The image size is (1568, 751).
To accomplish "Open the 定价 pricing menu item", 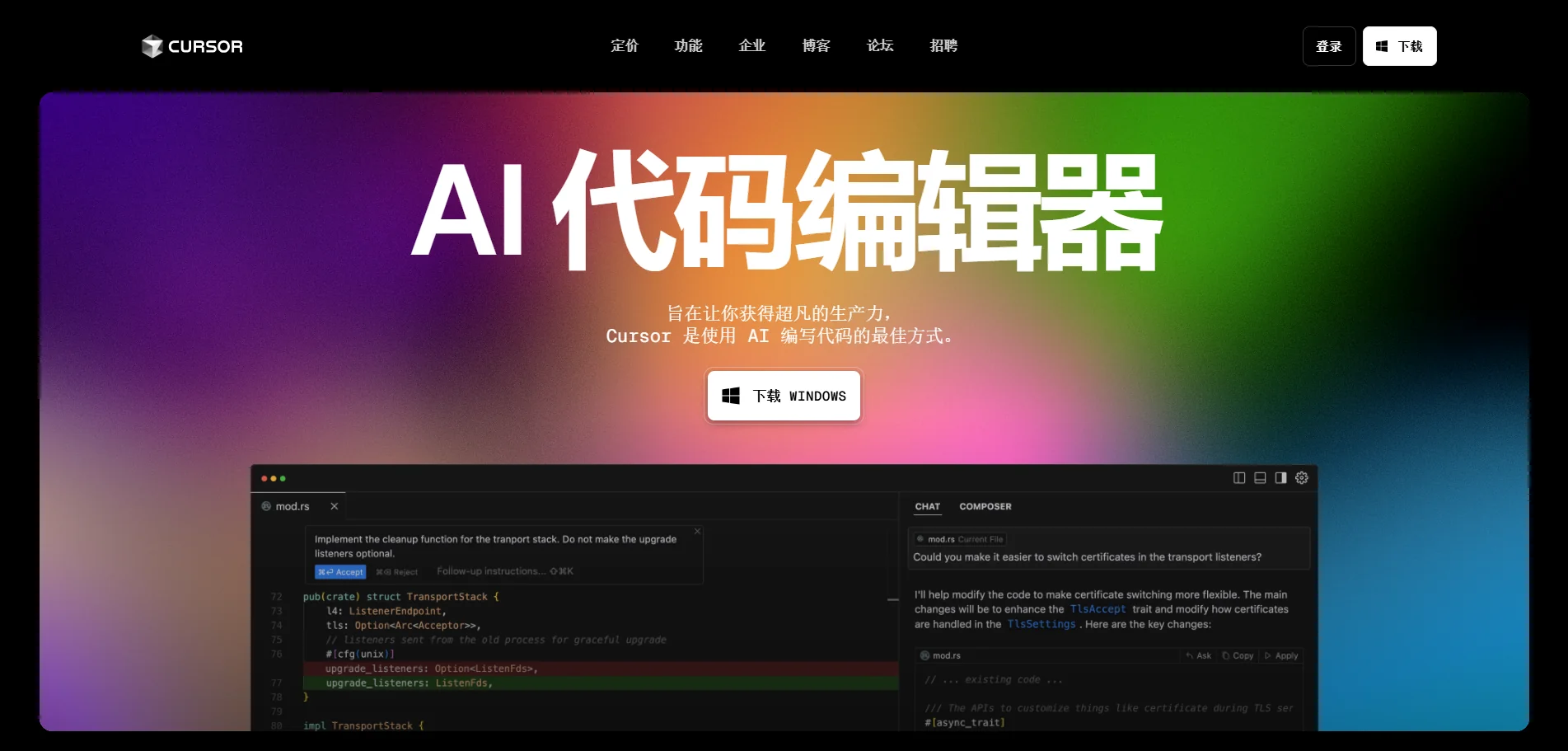I will pyautogui.click(x=625, y=46).
